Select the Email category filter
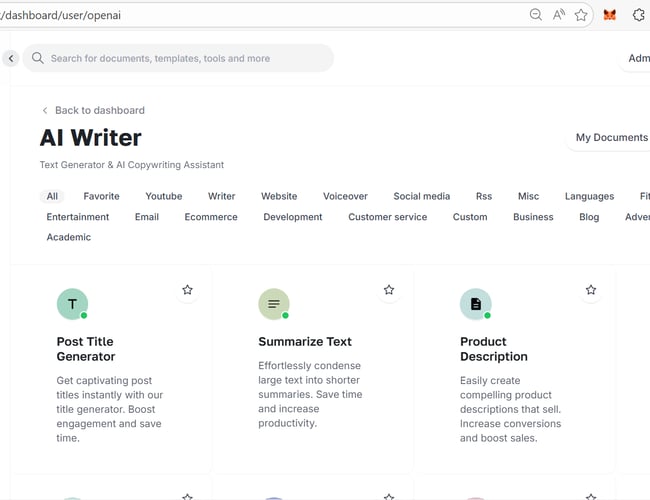650x500 pixels. click(x=147, y=217)
